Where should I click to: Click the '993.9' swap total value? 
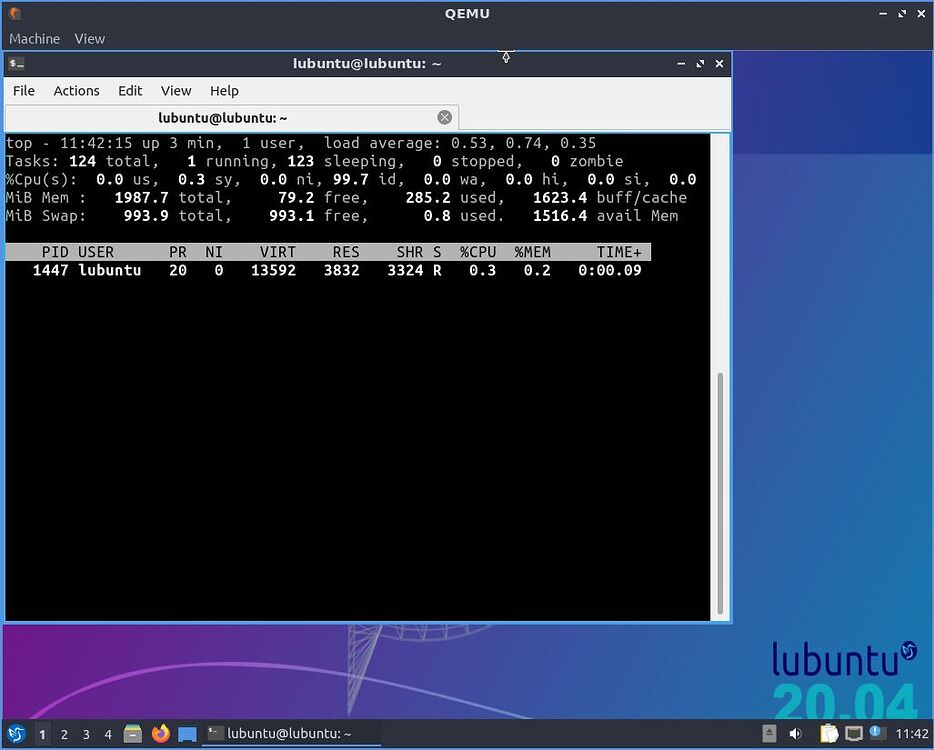pos(146,216)
